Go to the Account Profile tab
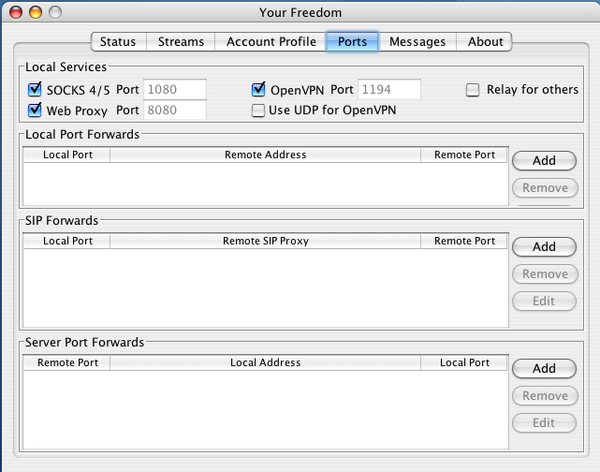Screen dimensions: 600x472 (x=271, y=41)
